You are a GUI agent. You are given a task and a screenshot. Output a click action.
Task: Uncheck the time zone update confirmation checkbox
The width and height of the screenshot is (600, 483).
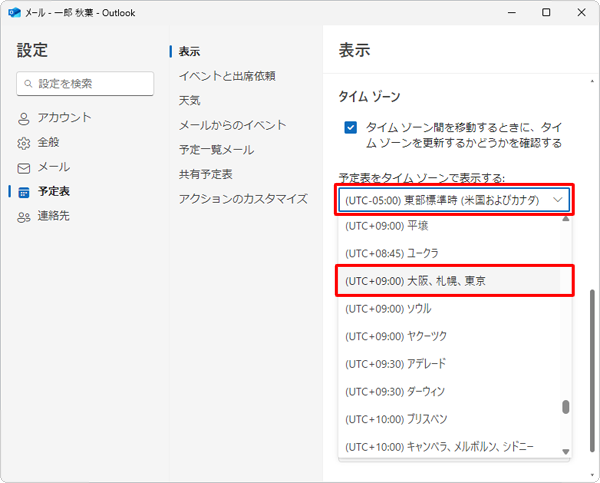click(x=351, y=127)
